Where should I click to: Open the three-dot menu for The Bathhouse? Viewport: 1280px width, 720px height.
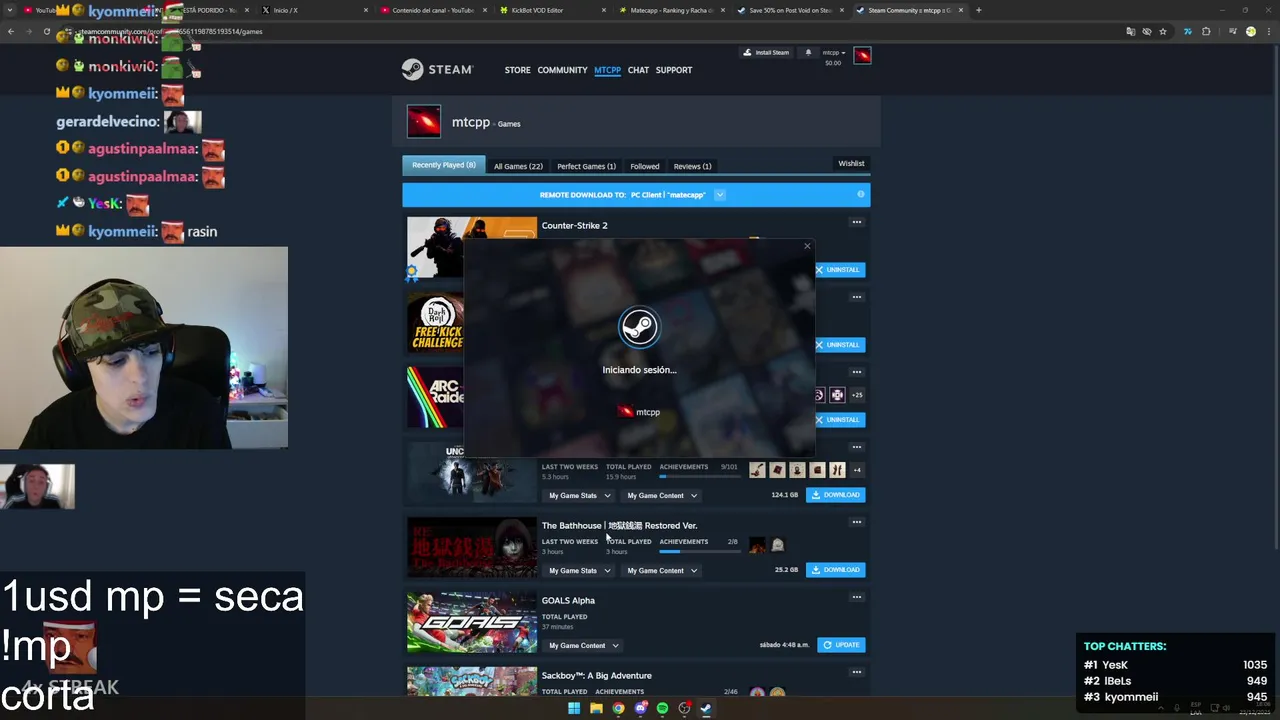pos(856,522)
